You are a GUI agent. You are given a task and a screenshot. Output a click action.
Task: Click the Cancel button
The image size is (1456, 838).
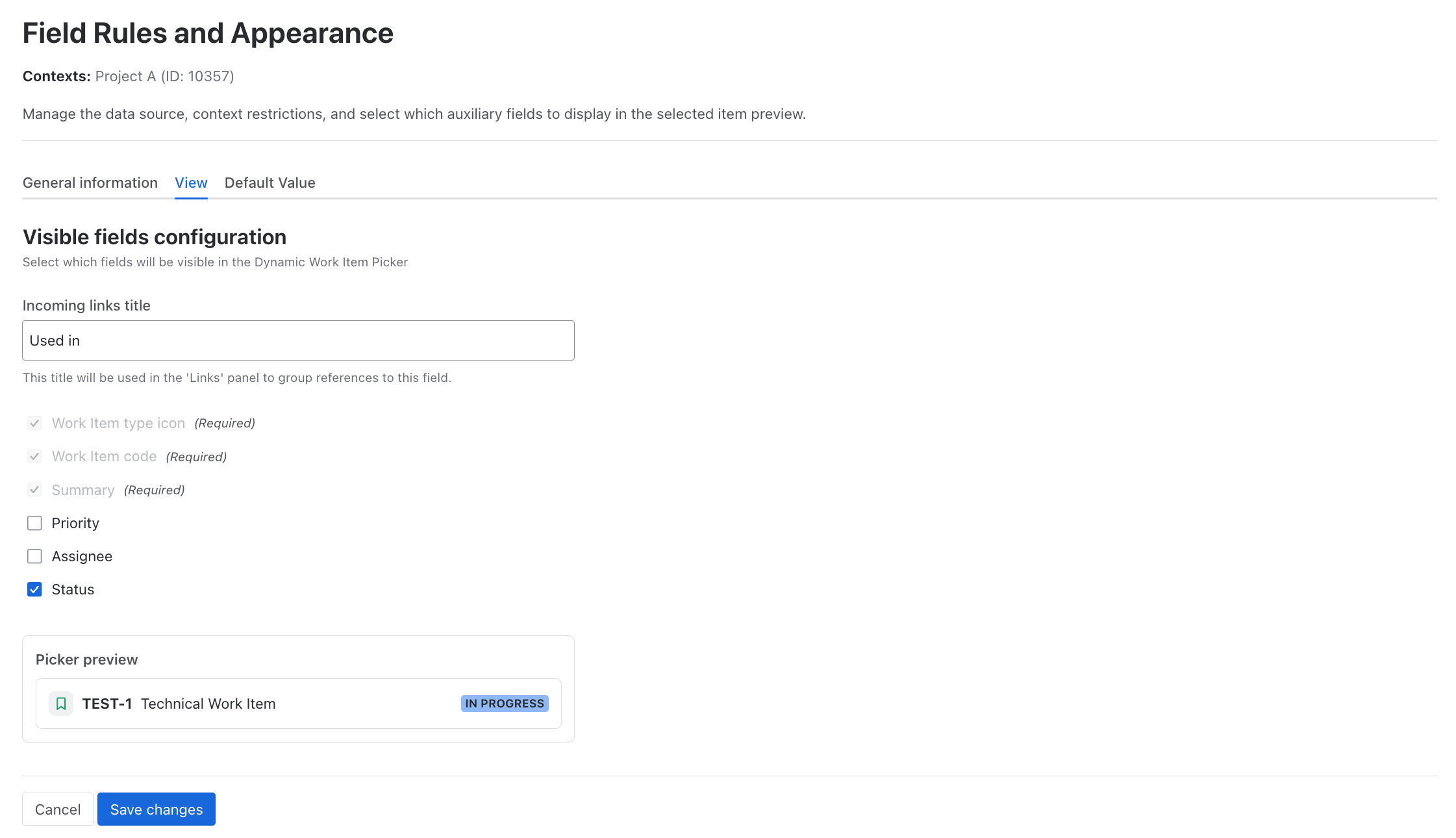tap(58, 809)
